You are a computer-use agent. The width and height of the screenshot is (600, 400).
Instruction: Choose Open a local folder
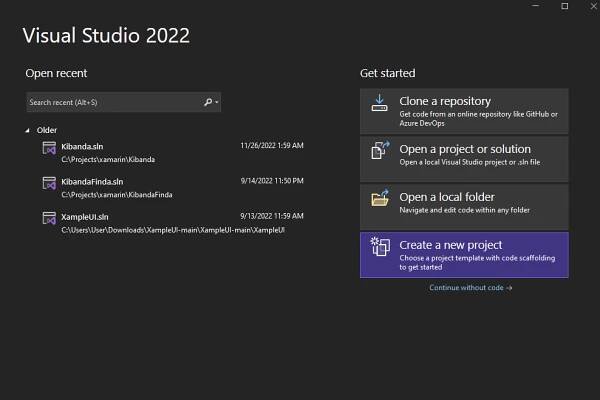pyautogui.click(x=464, y=207)
